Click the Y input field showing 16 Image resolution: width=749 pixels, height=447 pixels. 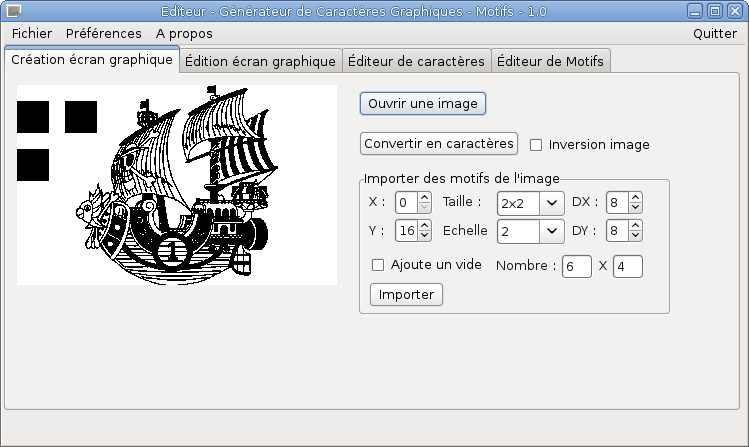407,231
